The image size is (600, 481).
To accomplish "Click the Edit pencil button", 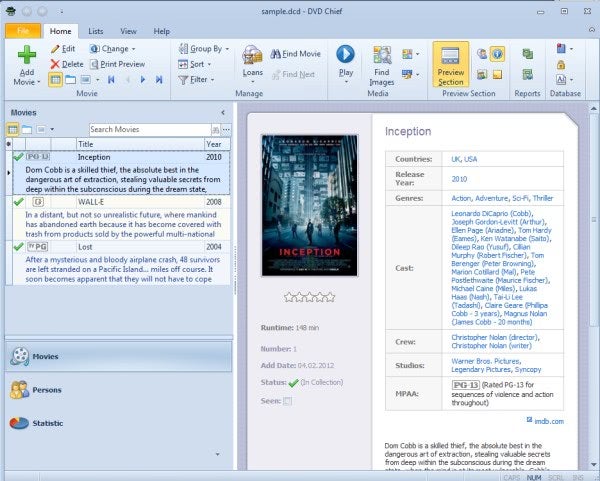I will tap(62, 48).
